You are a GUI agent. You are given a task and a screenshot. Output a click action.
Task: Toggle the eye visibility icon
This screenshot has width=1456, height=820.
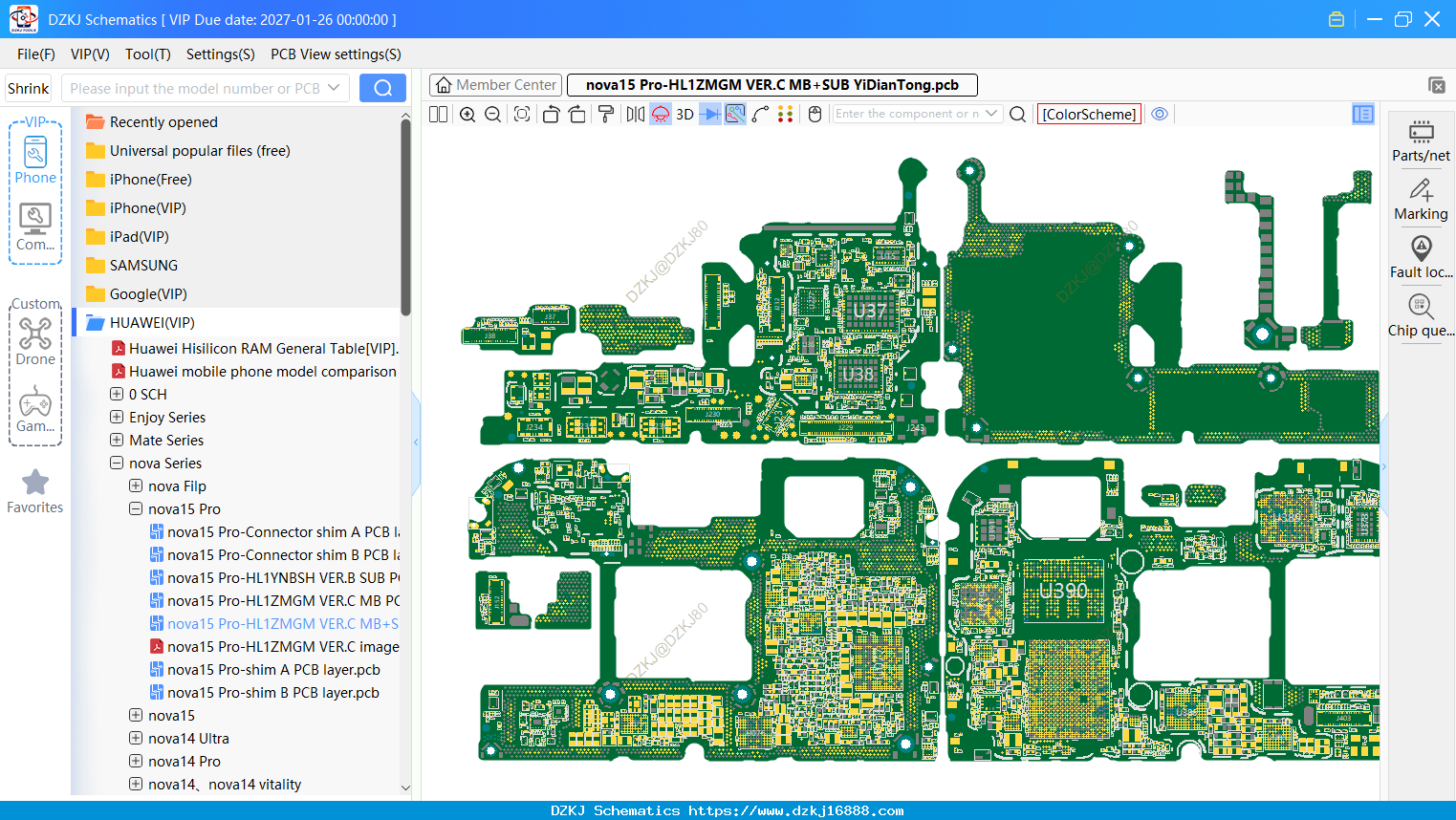pyautogui.click(x=1160, y=114)
